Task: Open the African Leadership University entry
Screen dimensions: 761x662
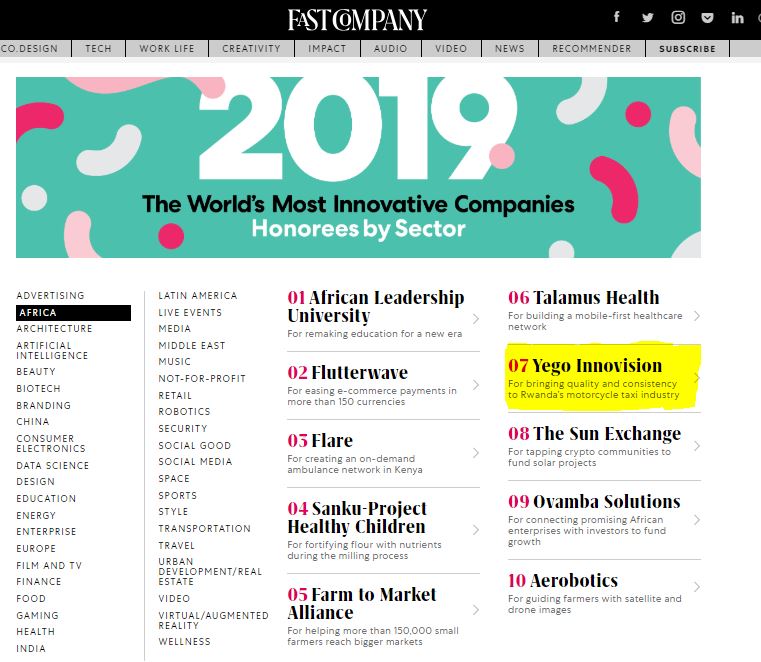Action: (376, 306)
